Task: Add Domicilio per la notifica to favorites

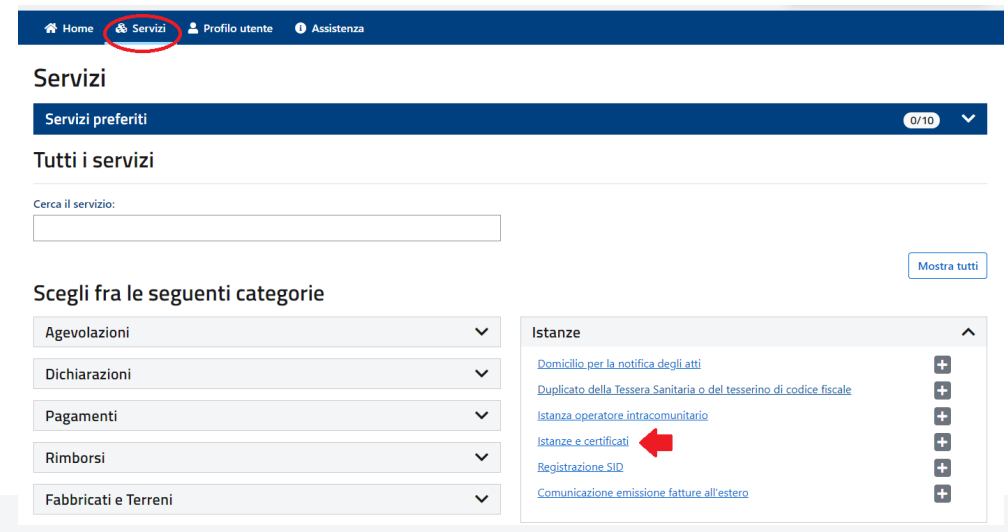Action: (942, 365)
